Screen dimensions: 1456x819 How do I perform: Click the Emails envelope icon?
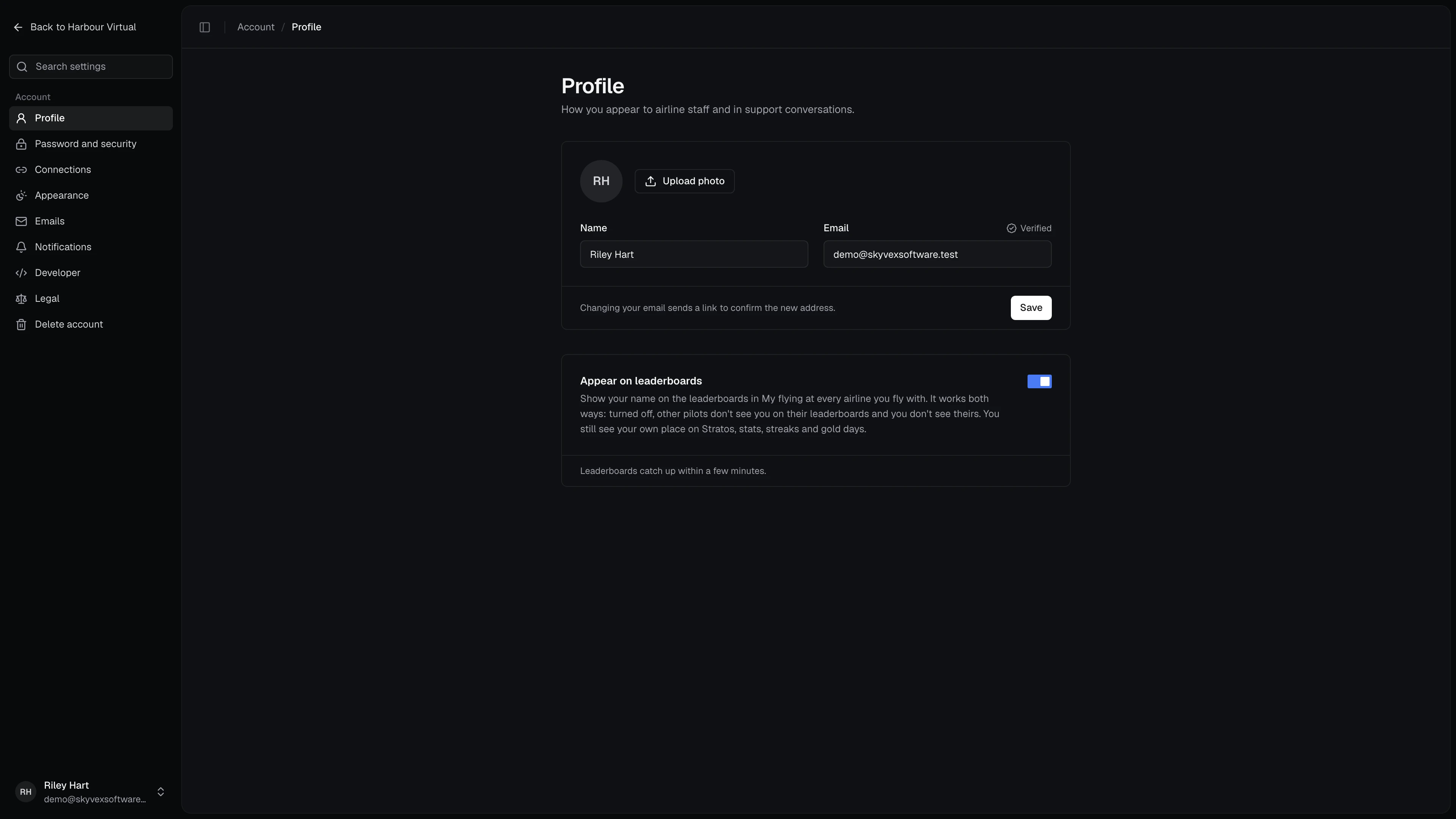click(22, 221)
